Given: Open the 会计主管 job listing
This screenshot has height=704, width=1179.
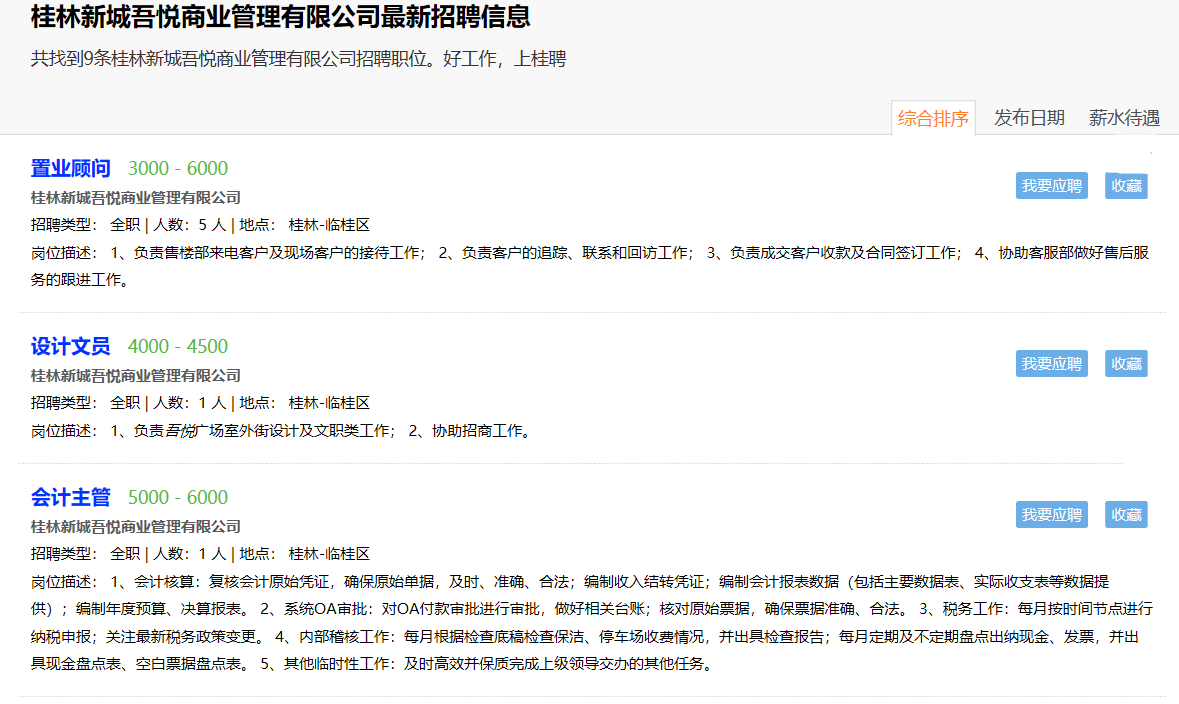Looking at the screenshot, I should pyautogui.click(x=71, y=498).
